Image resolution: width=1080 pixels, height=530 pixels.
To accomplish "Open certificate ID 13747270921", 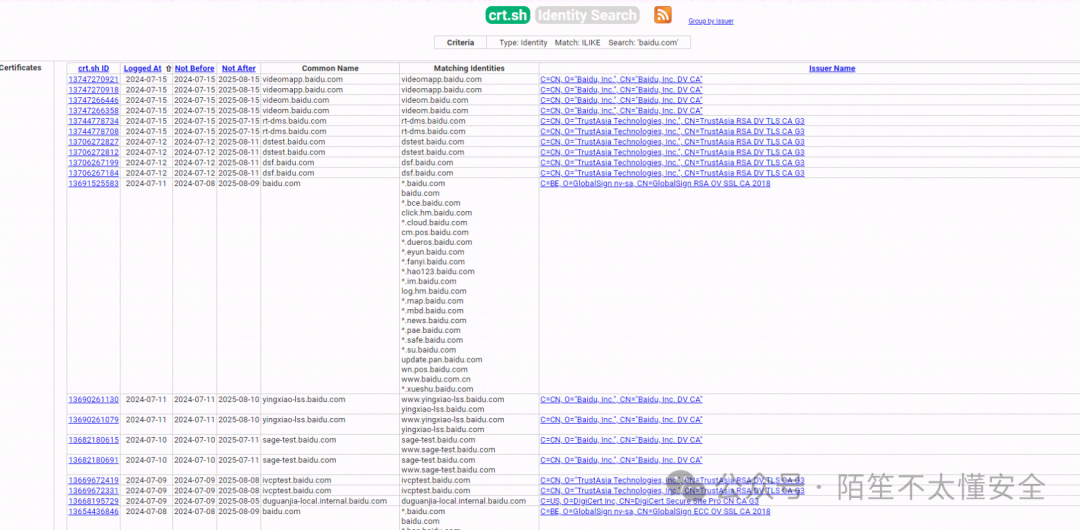I will (94, 79).
